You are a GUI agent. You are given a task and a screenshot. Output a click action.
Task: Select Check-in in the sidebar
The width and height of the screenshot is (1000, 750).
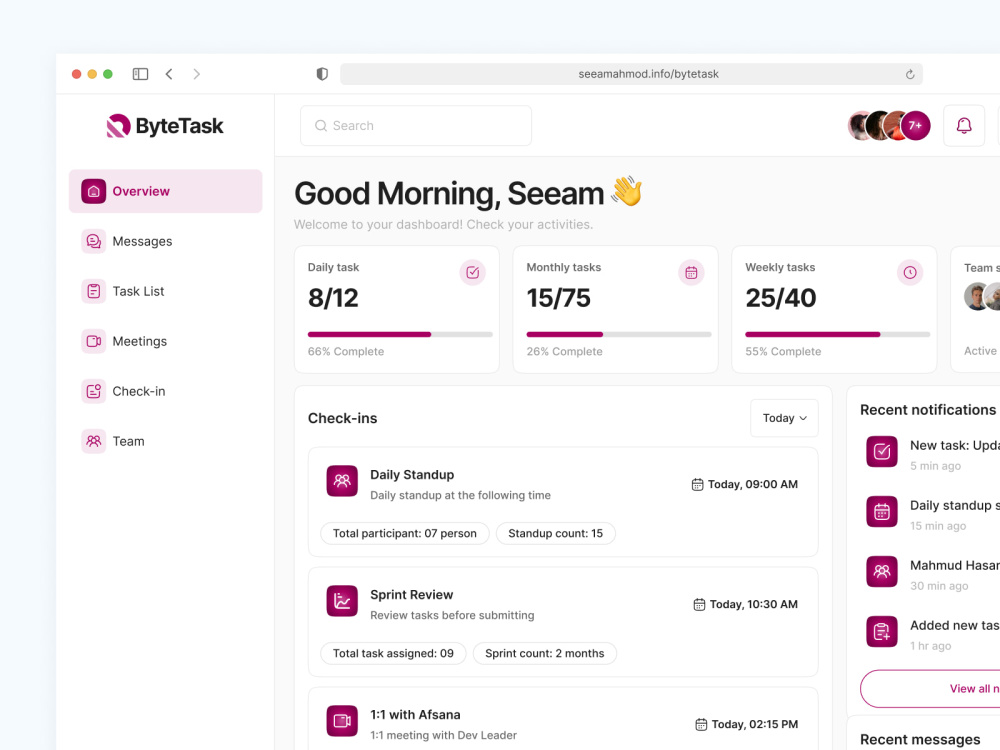point(165,391)
